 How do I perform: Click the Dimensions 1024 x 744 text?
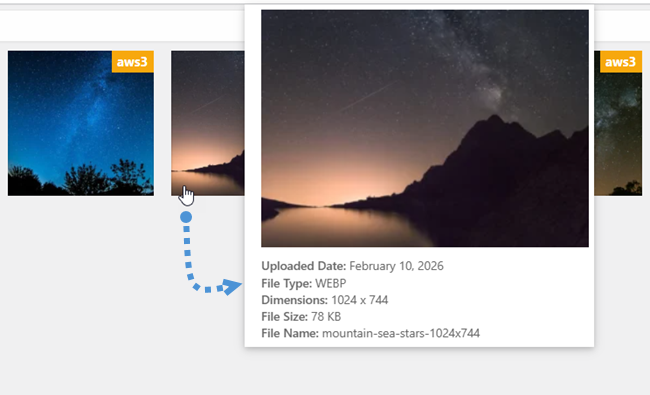tap(325, 300)
